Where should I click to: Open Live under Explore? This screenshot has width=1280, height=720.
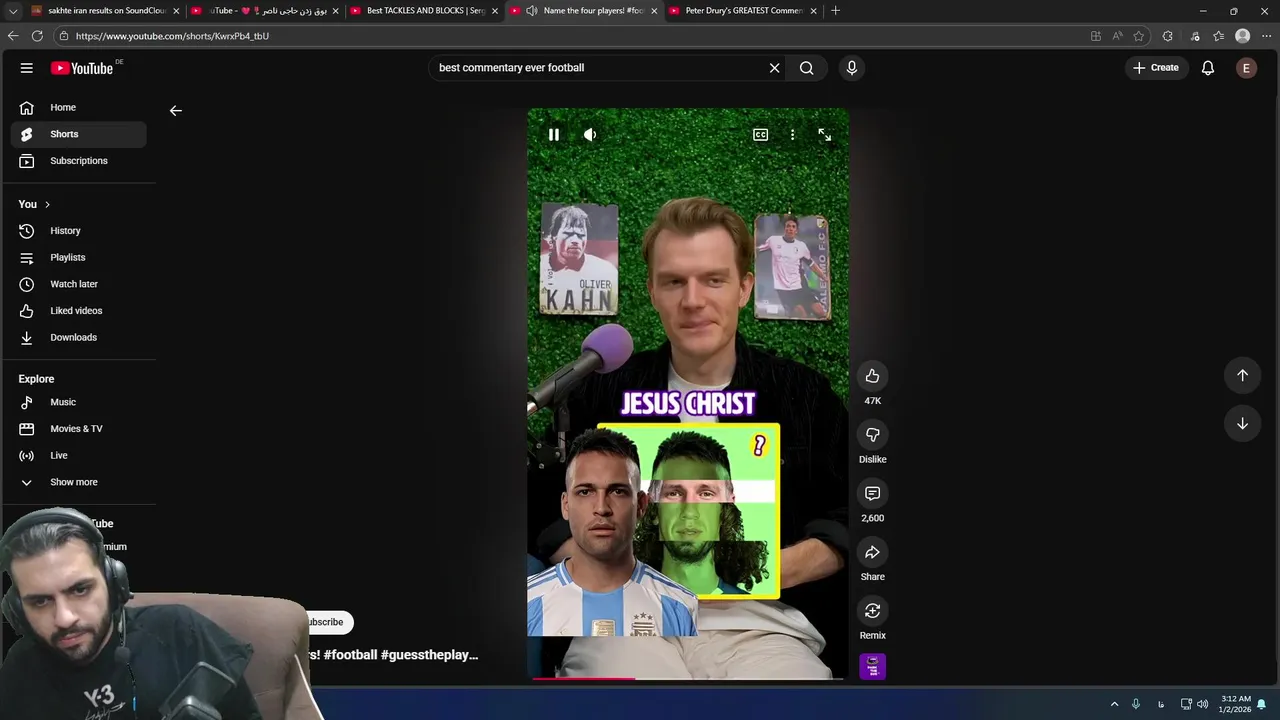tap(78, 455)
